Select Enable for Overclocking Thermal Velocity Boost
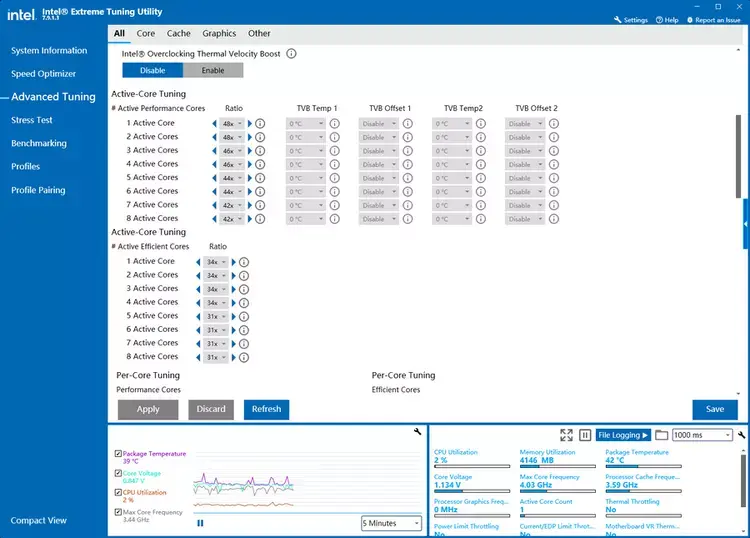The image size is (750, 538). click(x=213, y=70)
